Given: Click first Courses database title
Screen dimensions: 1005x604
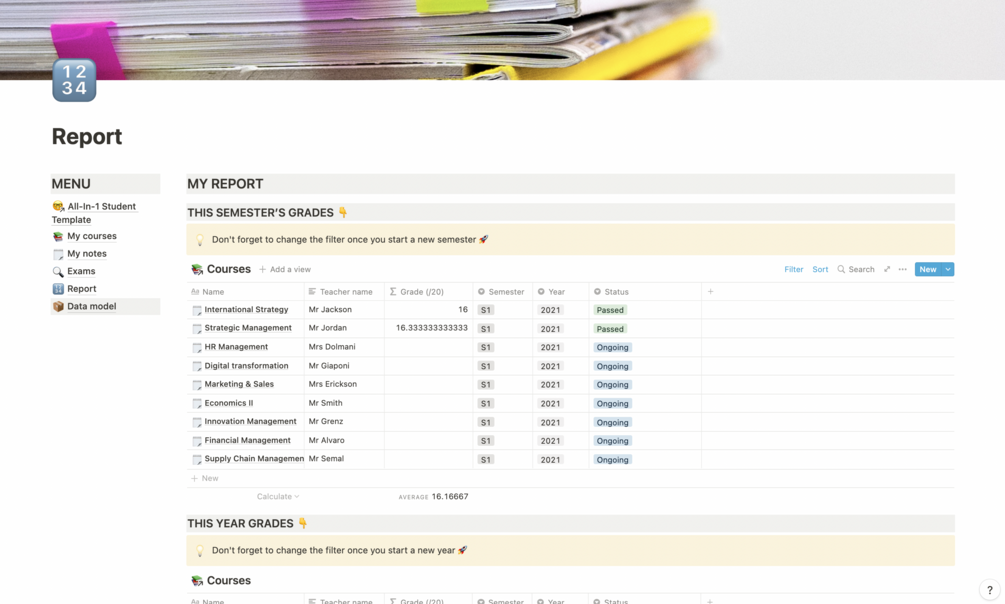Looking at the screenshot, I should [228, 269].
